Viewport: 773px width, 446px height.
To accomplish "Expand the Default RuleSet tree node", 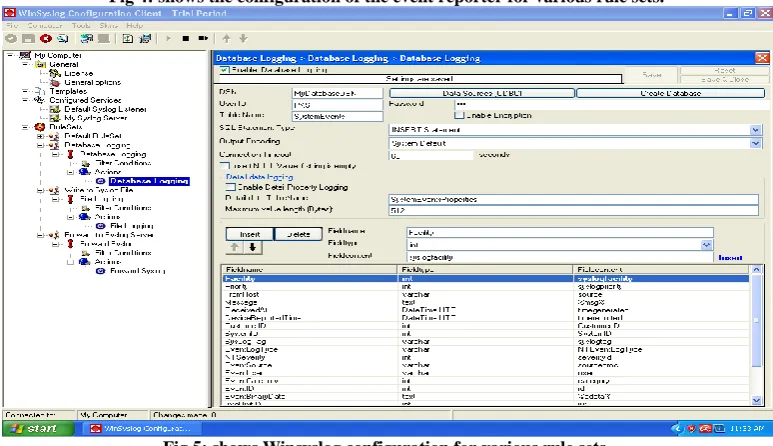I will coord(40,136).
